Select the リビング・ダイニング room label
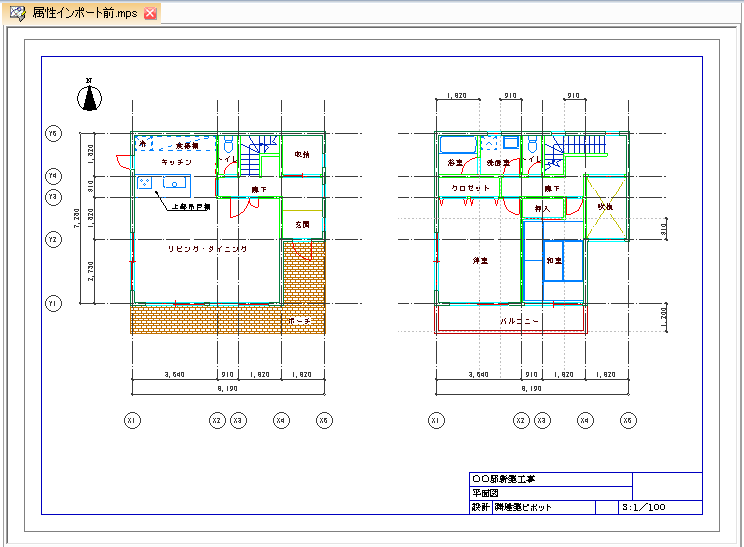 click(207, 249)
